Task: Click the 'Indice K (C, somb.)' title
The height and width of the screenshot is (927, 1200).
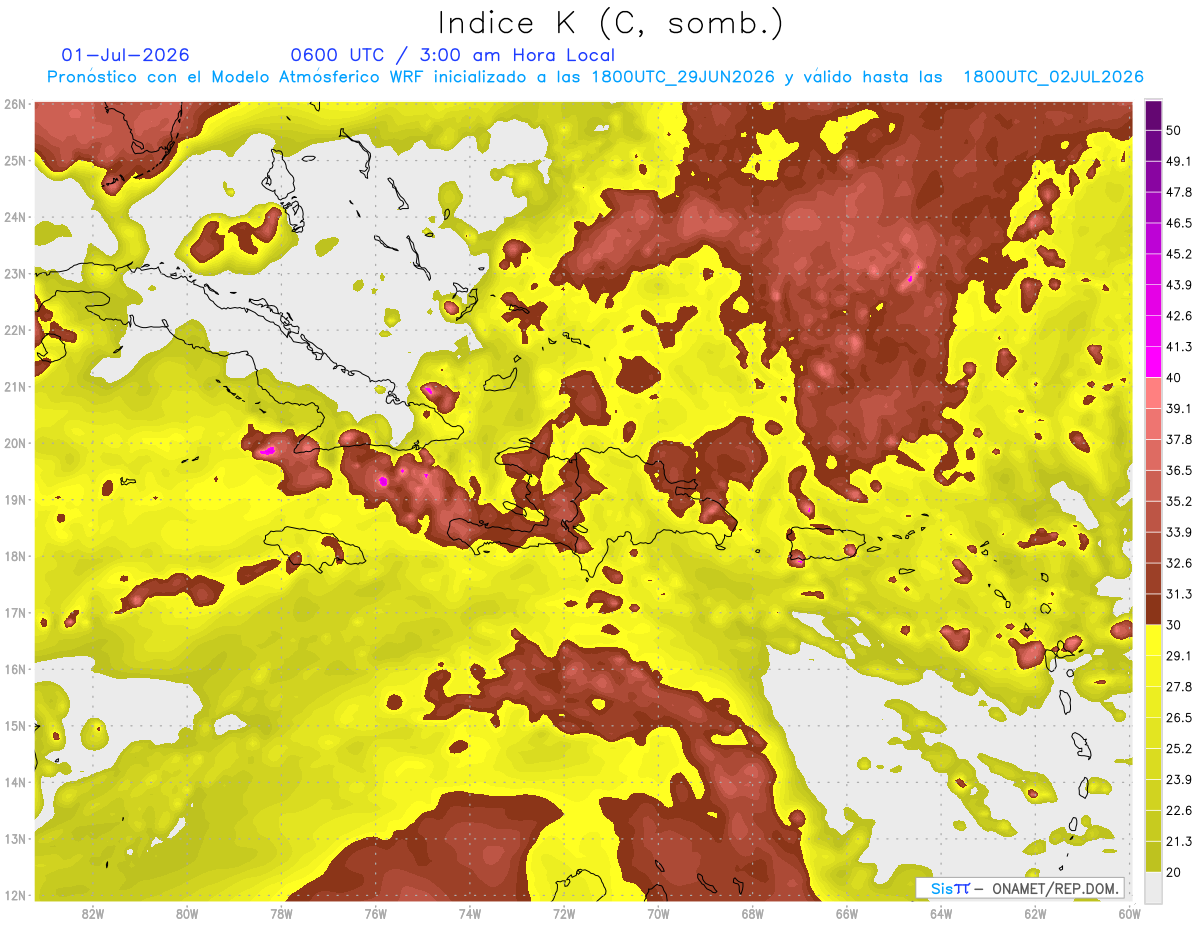Action: (611, 24)
